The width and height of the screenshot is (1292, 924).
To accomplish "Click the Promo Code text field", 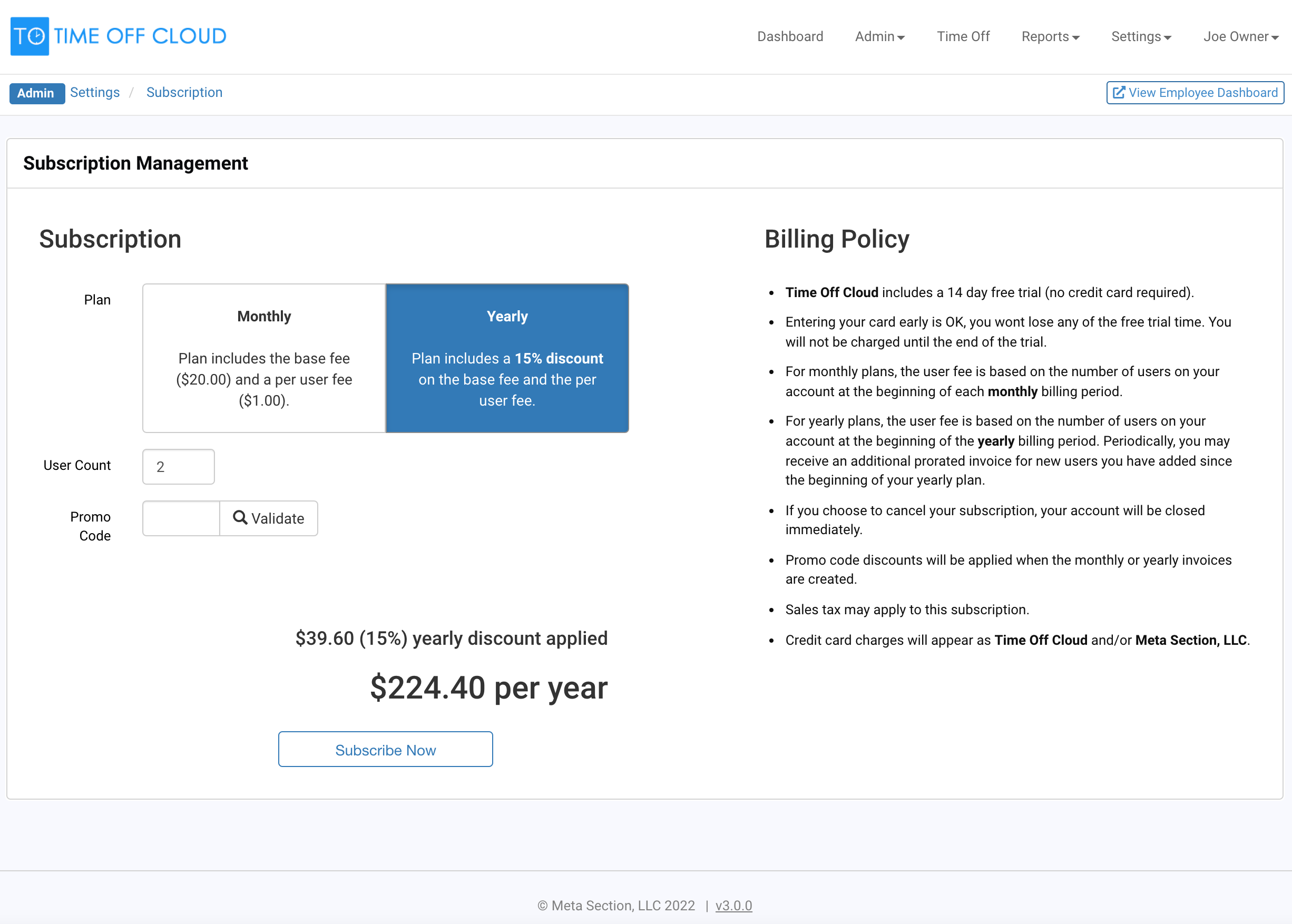I will coord(180,518).
